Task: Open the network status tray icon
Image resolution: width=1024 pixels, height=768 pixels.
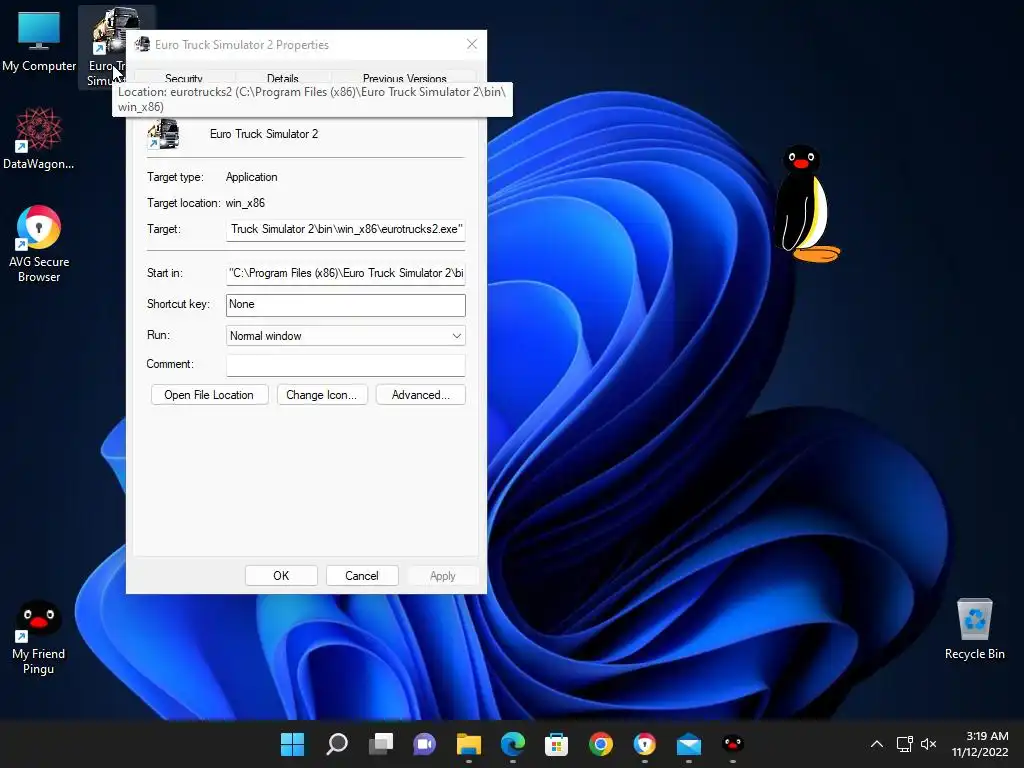Action: [904, 744]
